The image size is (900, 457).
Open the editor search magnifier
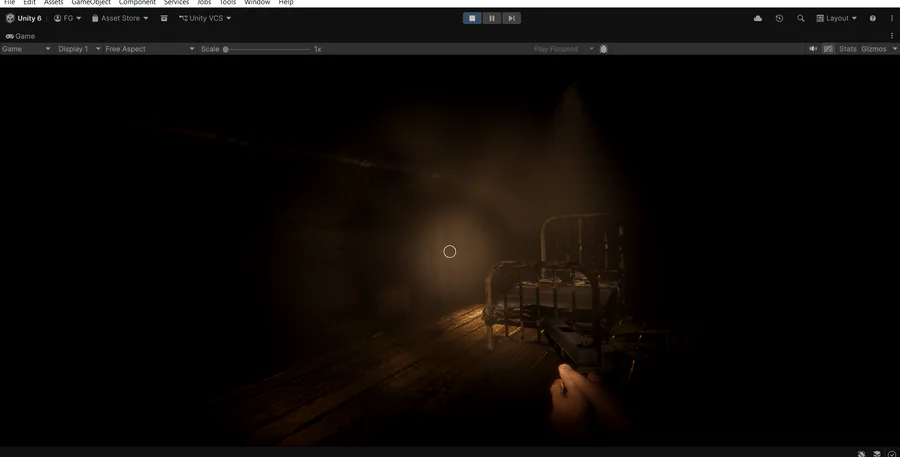point(800,18)
